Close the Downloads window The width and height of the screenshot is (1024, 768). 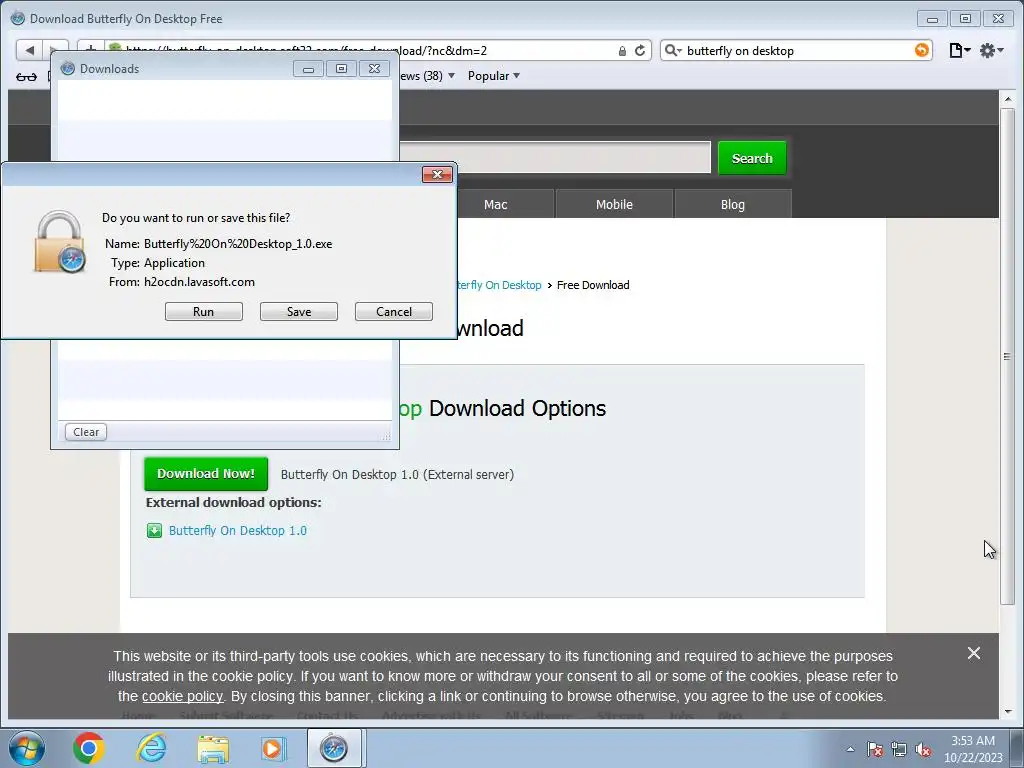pyautogui.click(x=374, y=69)
